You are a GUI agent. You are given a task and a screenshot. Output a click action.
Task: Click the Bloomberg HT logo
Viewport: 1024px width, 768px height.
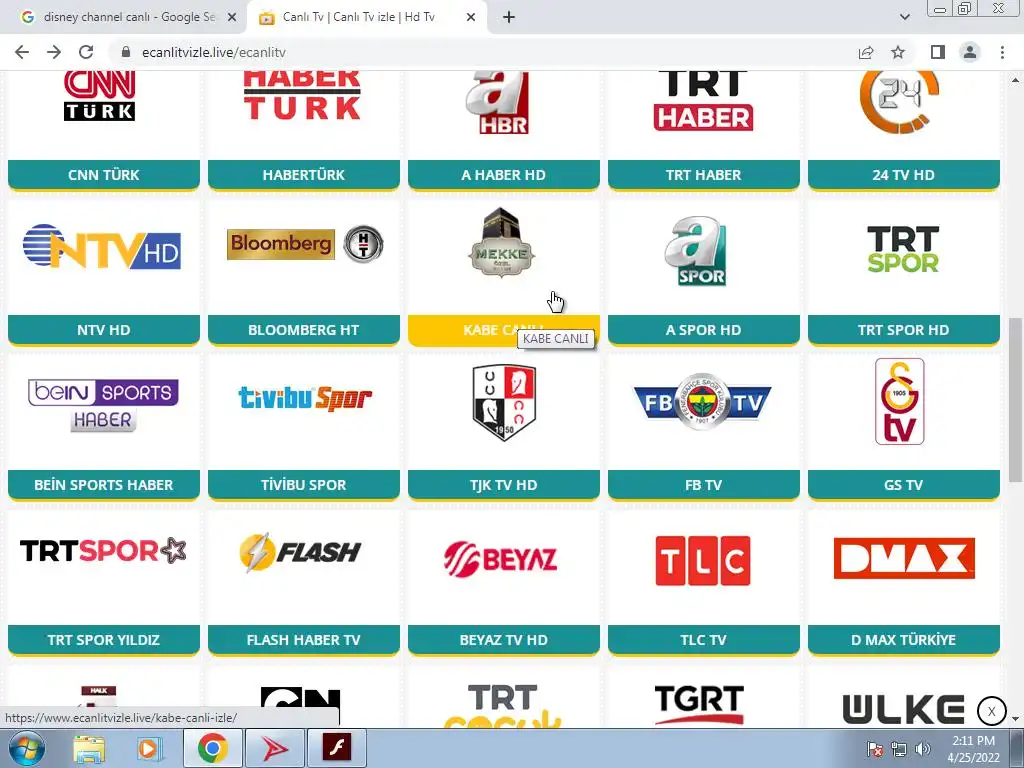tap(305, 244)
